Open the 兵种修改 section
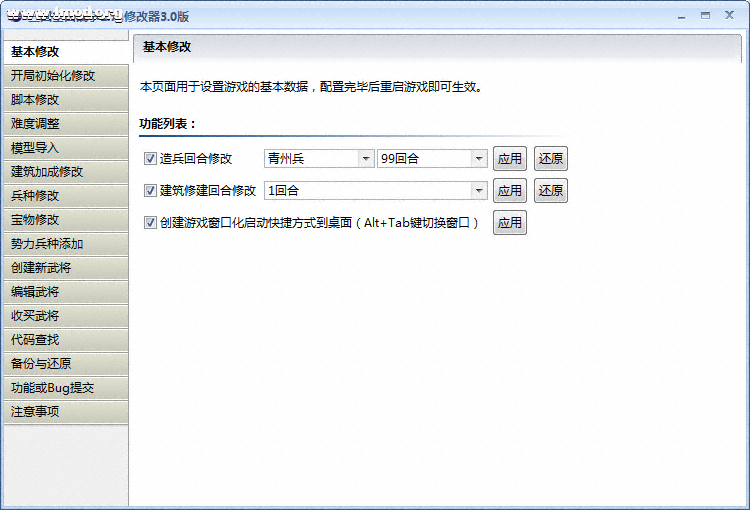This screenshot has width=750, height=510. tap(65, 196)
